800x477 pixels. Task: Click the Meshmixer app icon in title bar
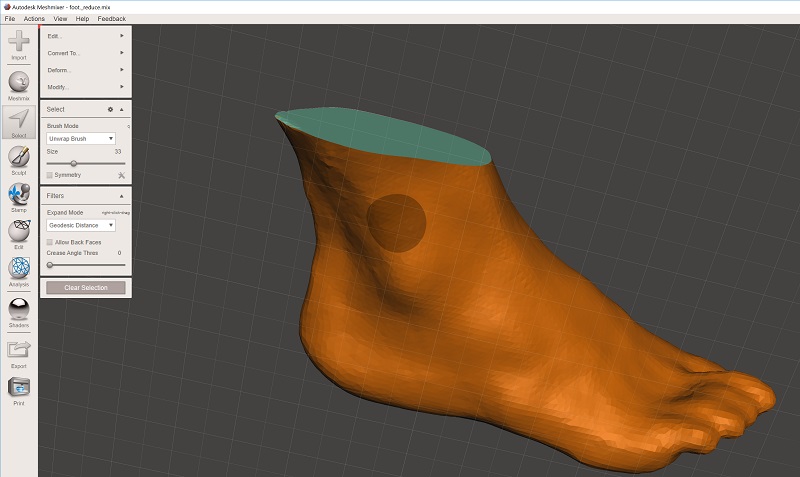point(7,7)
